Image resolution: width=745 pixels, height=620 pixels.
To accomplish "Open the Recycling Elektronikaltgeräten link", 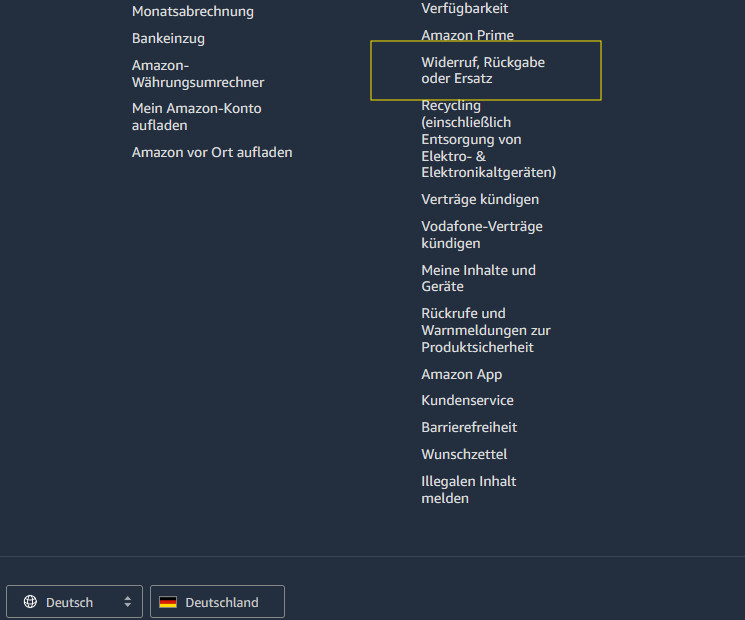I will [488, 139].
